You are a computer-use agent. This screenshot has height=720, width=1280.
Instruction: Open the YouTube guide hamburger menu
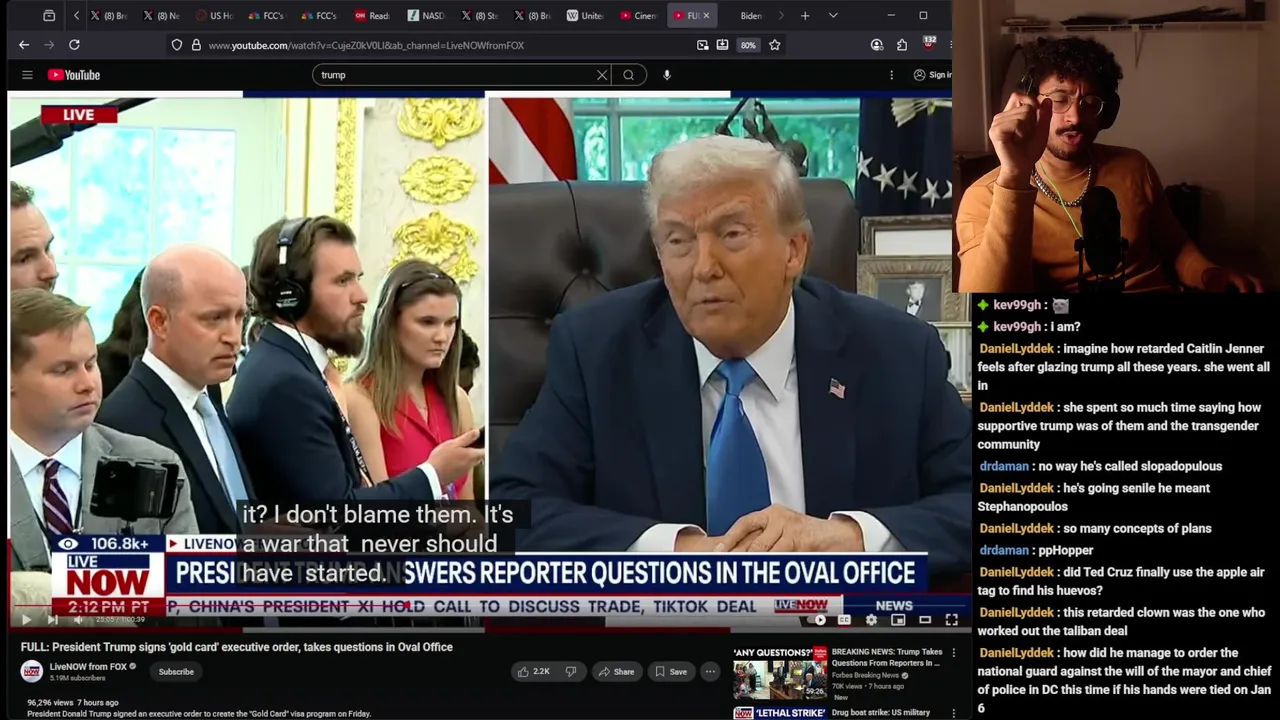[27, 75]
